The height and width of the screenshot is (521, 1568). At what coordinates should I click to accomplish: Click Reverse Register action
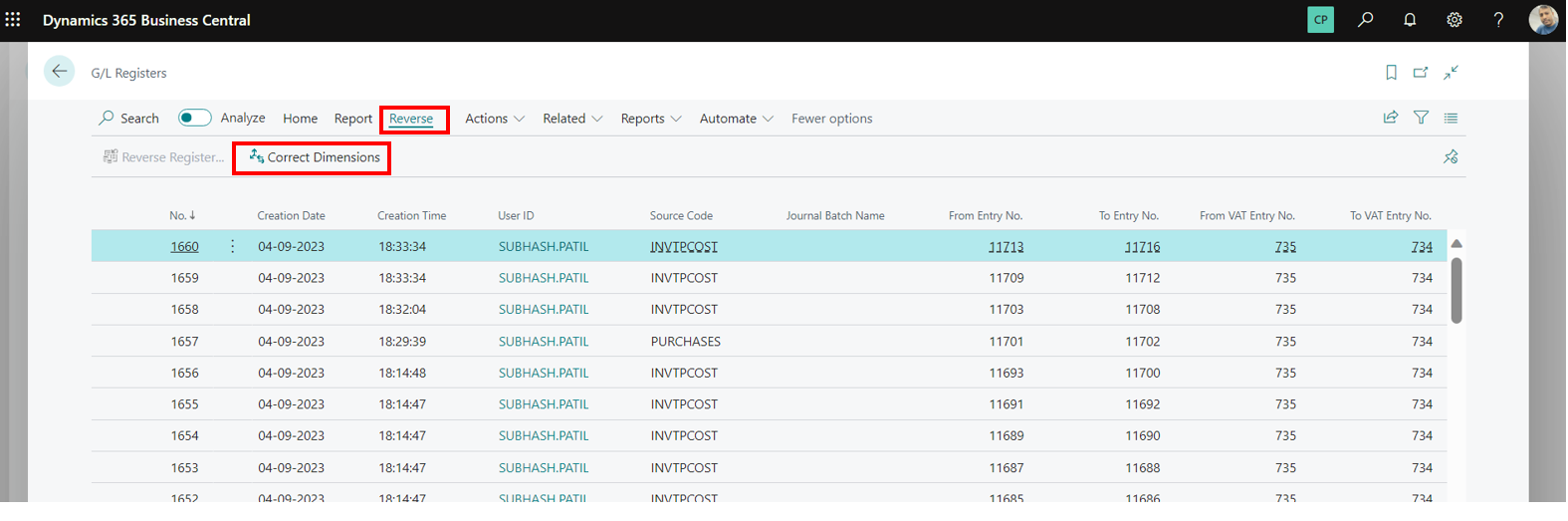(x=164, y=157)
